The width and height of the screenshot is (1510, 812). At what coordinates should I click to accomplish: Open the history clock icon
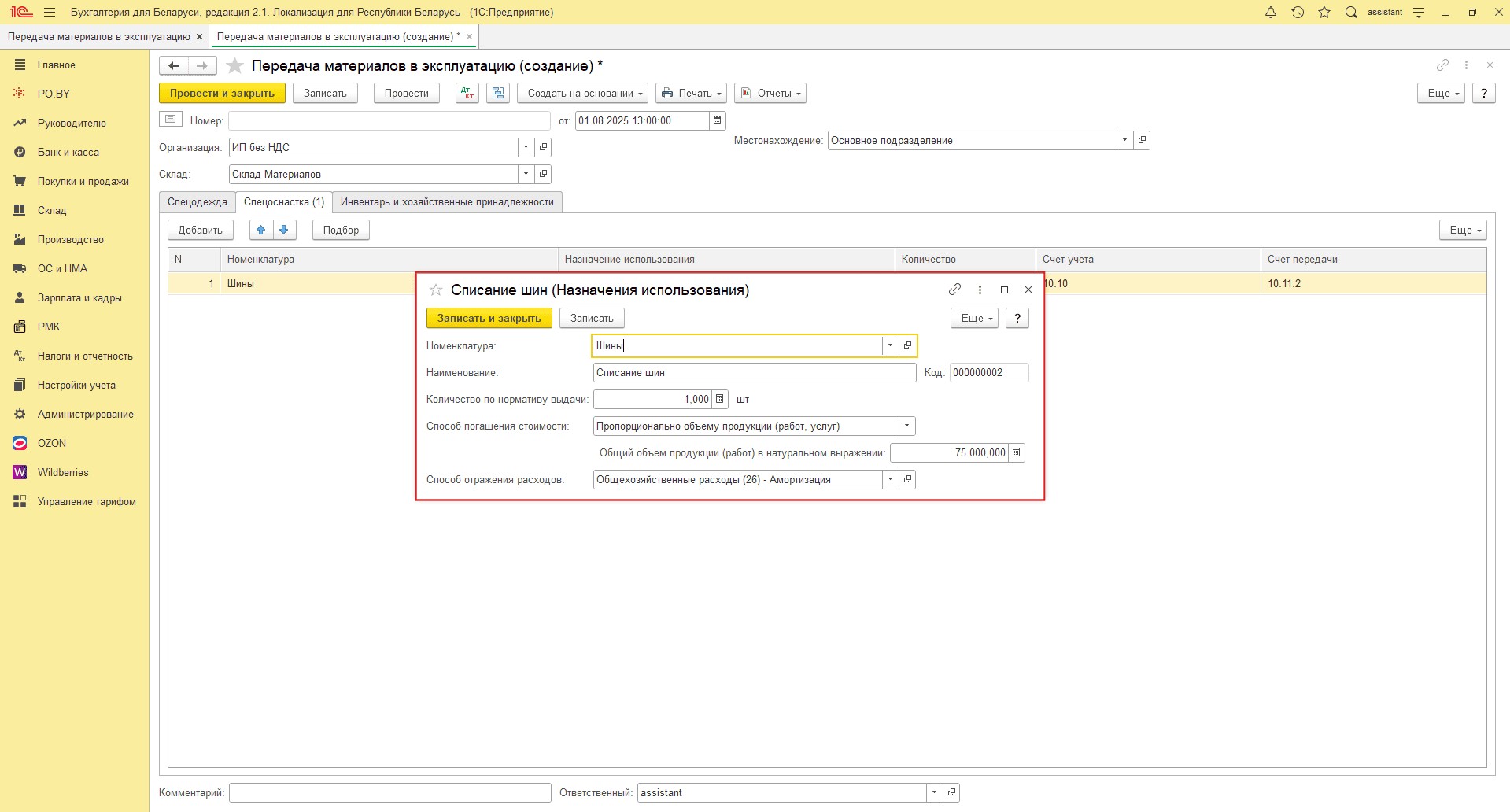pos(1298,13)
